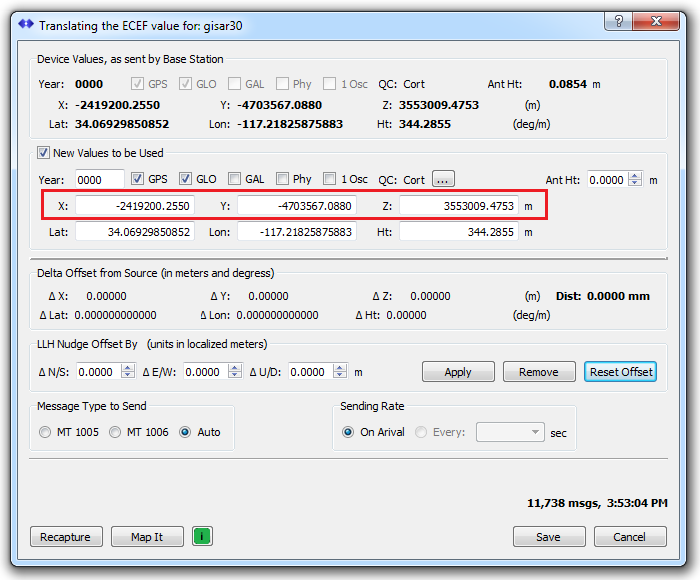Click device X value -2419200.2550 in bold
The image size is (700, 580).
coord(117,105)
